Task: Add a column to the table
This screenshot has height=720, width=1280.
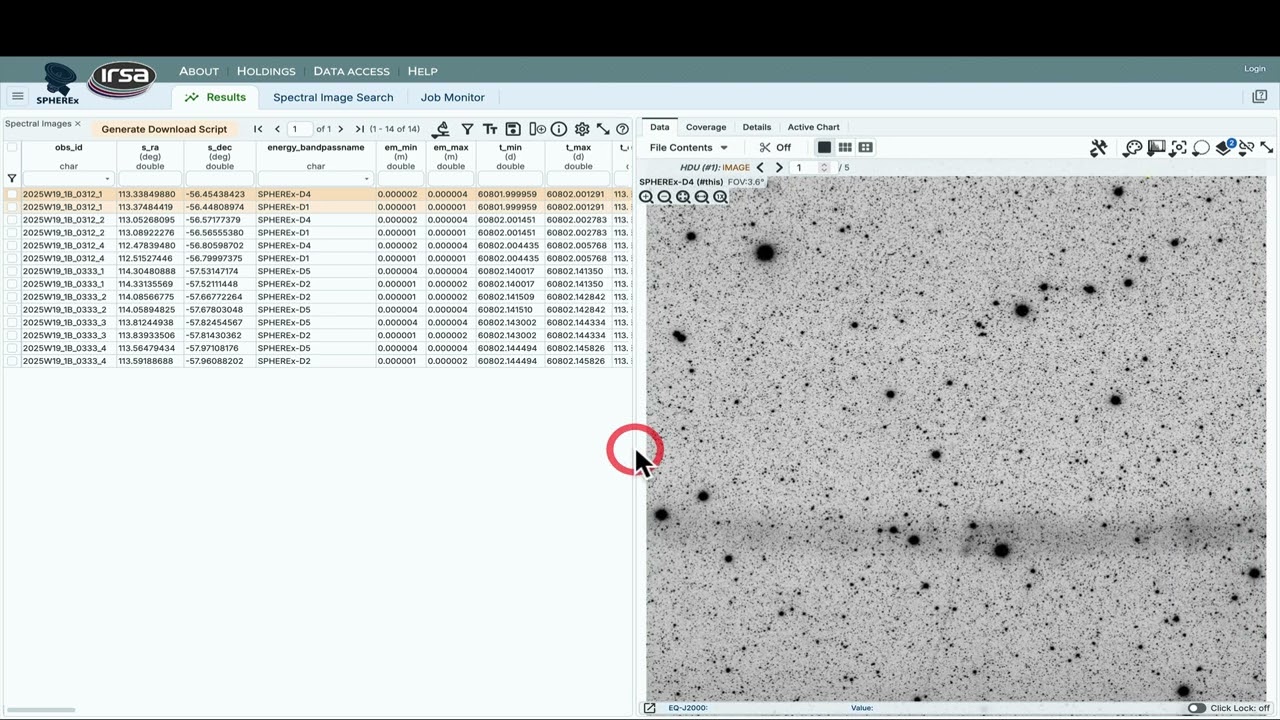Action: [537, 129]
